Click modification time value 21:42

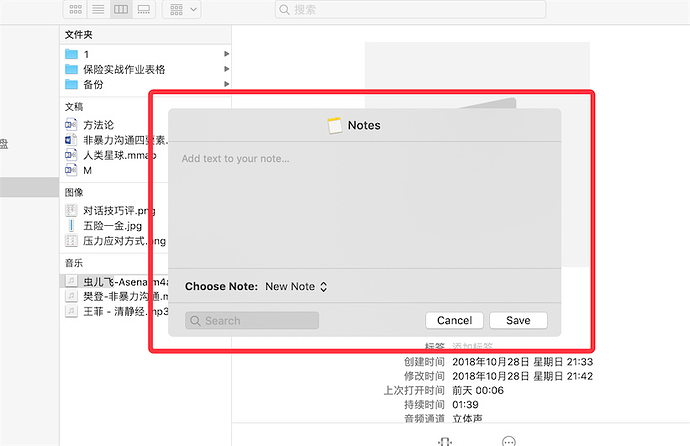[522, 376]
